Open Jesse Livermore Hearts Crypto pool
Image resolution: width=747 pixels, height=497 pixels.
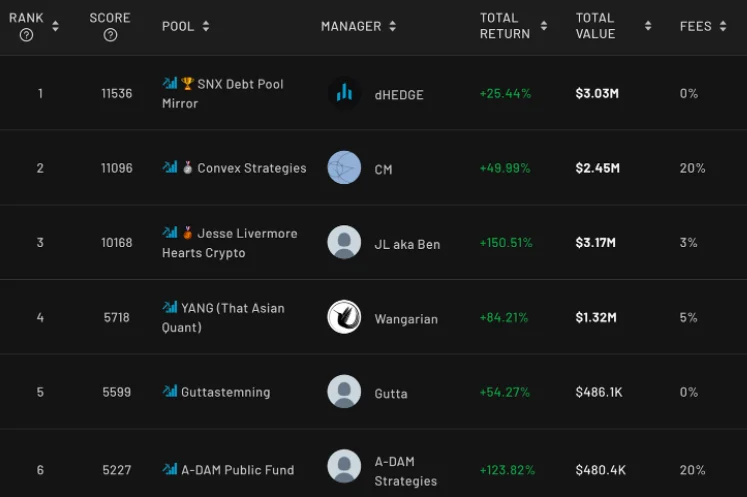click(x=230, y=243)
